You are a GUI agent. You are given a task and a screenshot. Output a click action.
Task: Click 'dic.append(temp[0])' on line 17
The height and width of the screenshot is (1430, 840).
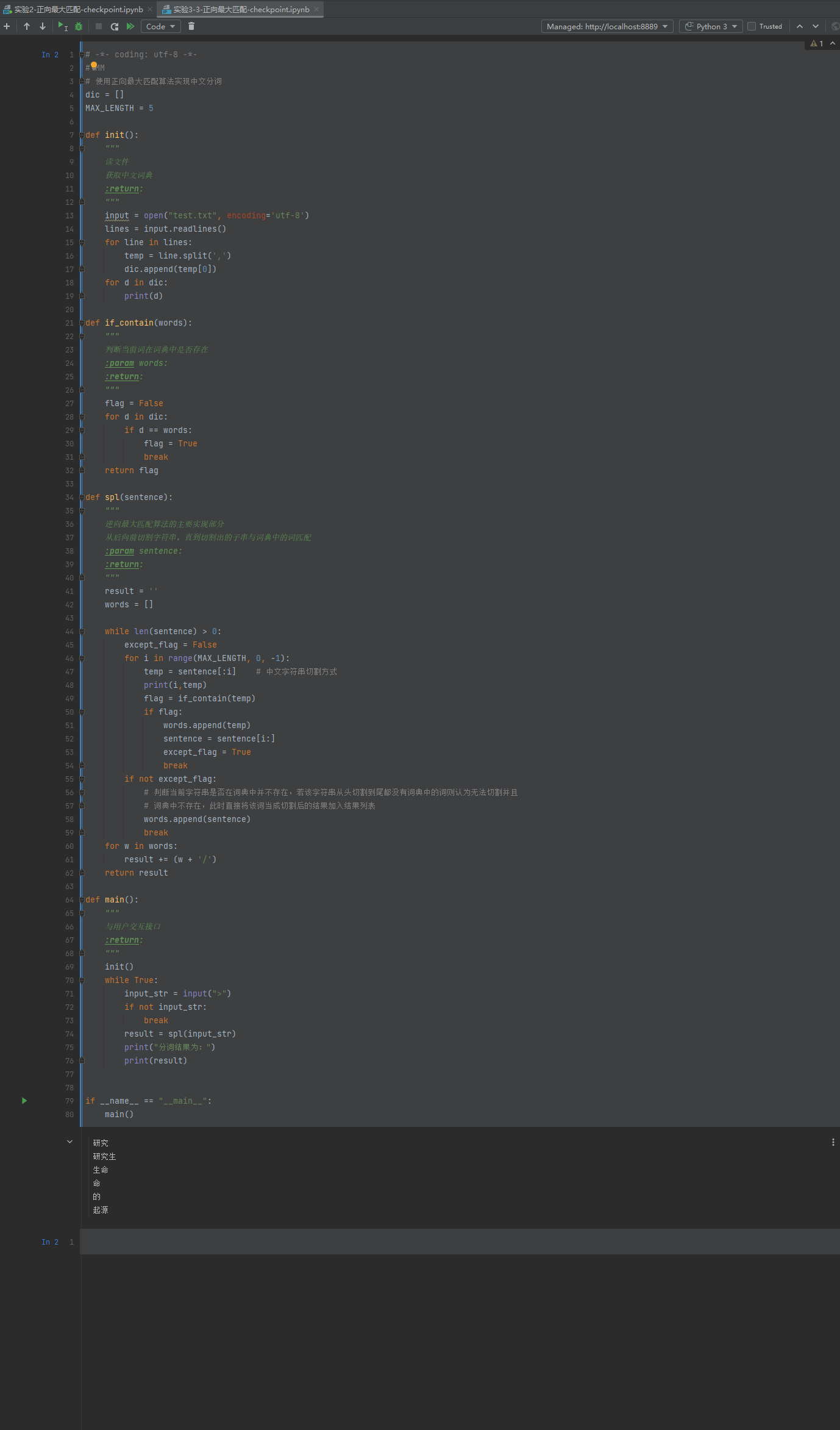pyautogui.click(x=171, y=270)
